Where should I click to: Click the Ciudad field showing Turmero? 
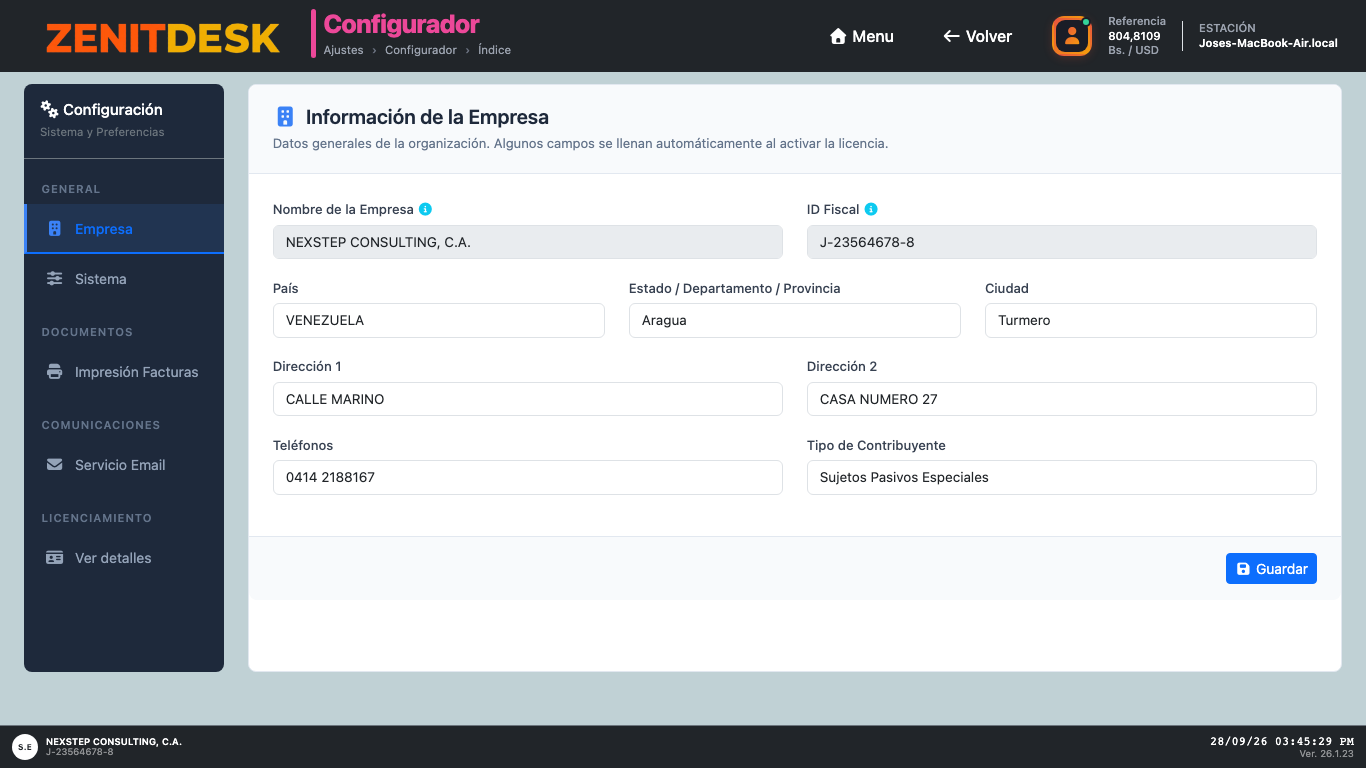click(x=1151, y=320)
